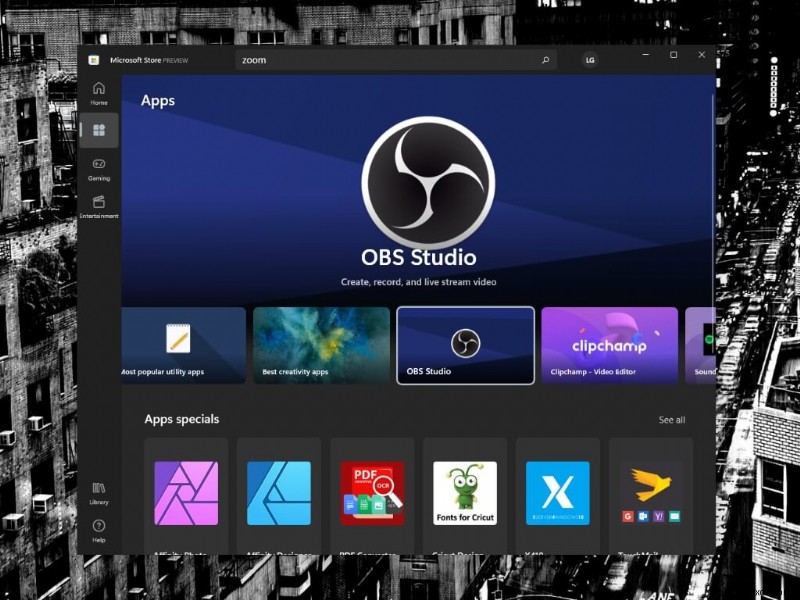Select Most popular utility apps card
Screen dimensions: 800x600
click(x=184, y=345)
